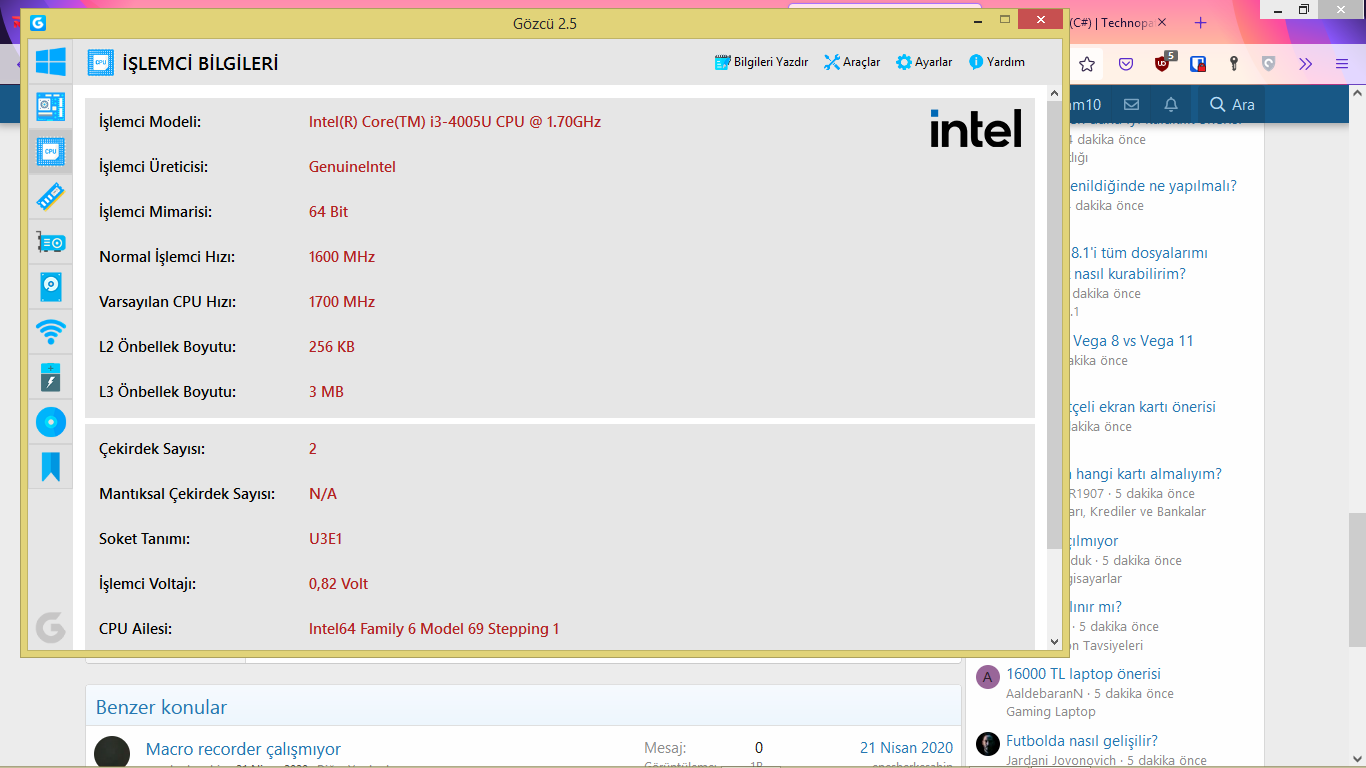Screen dimensions: 1366x768
Task: Click the 64 Bit architecture value
Action: tap(328, 212)
